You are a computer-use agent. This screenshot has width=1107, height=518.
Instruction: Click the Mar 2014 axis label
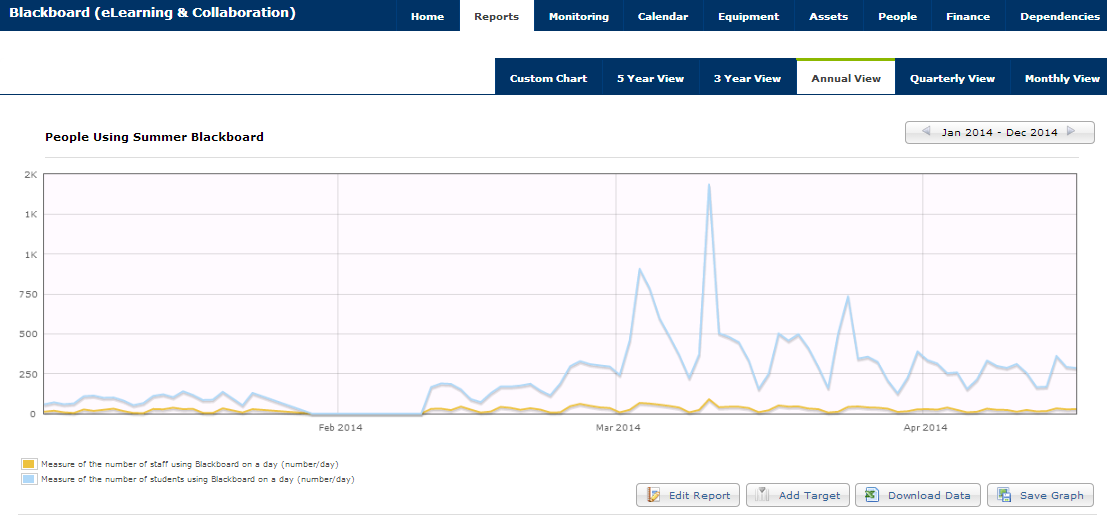pyautogui.click(x=618, y=427)
